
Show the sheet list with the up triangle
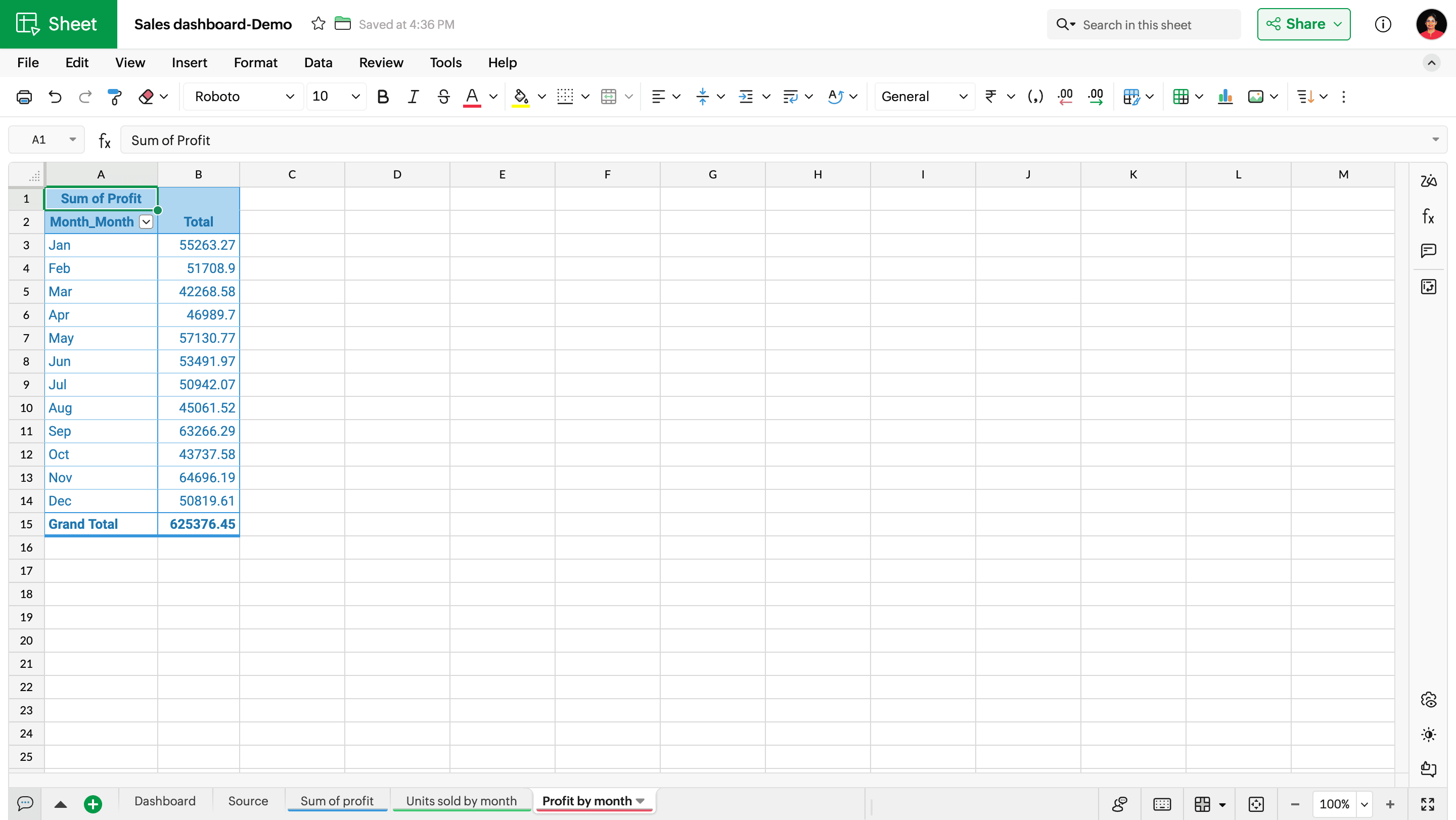[61, 804]
